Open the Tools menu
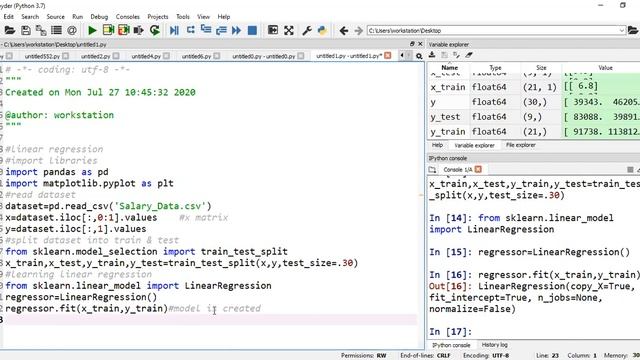 point(183,17)
